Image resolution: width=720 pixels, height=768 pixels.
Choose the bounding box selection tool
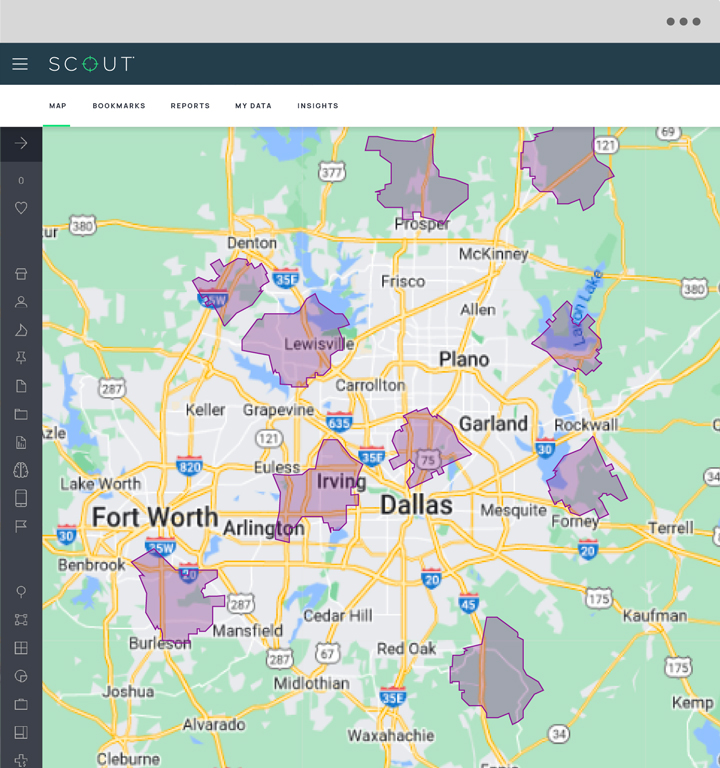click(21, 620)
